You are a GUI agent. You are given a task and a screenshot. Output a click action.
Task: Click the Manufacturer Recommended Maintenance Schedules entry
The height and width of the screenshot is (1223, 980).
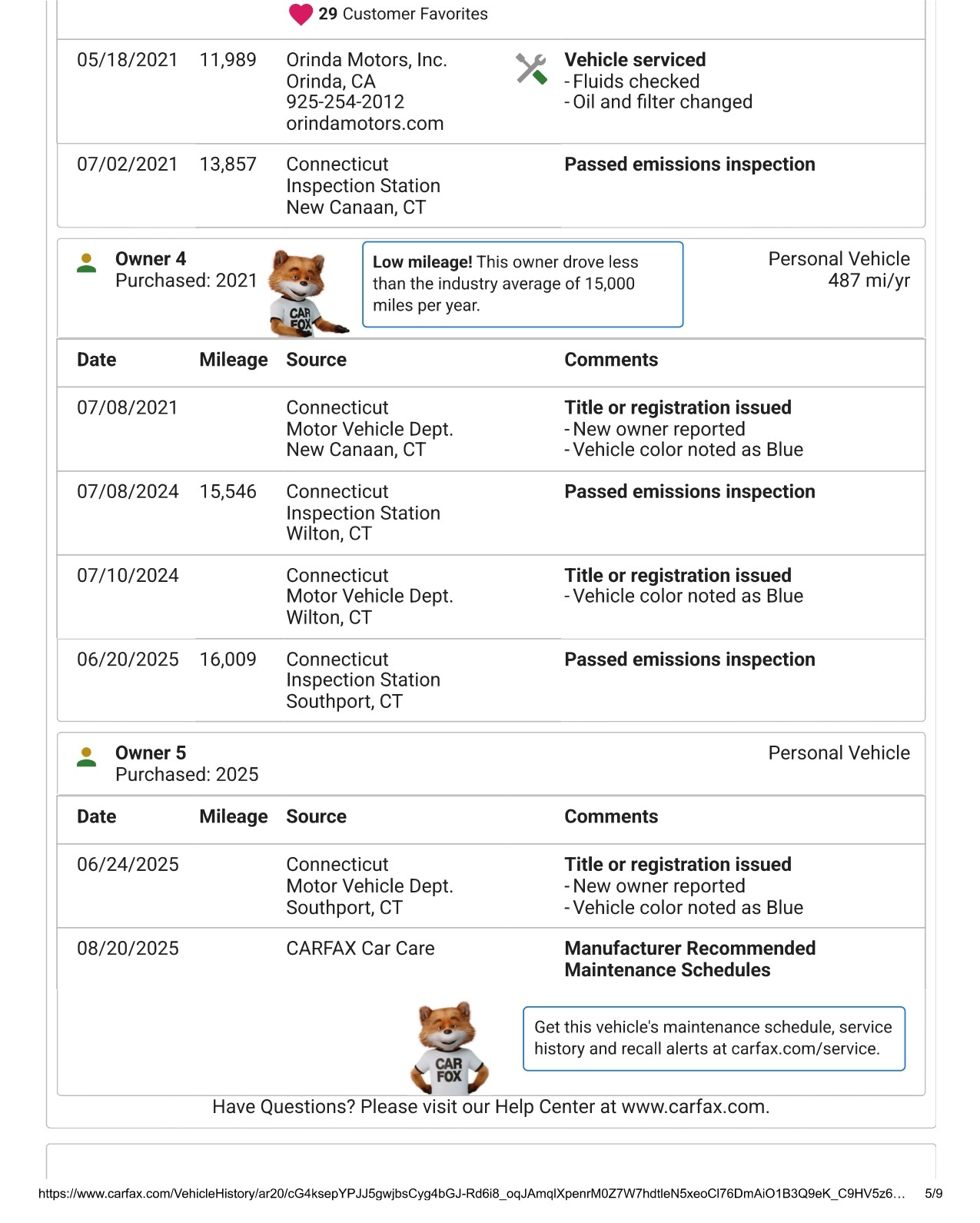click(689, 959)
